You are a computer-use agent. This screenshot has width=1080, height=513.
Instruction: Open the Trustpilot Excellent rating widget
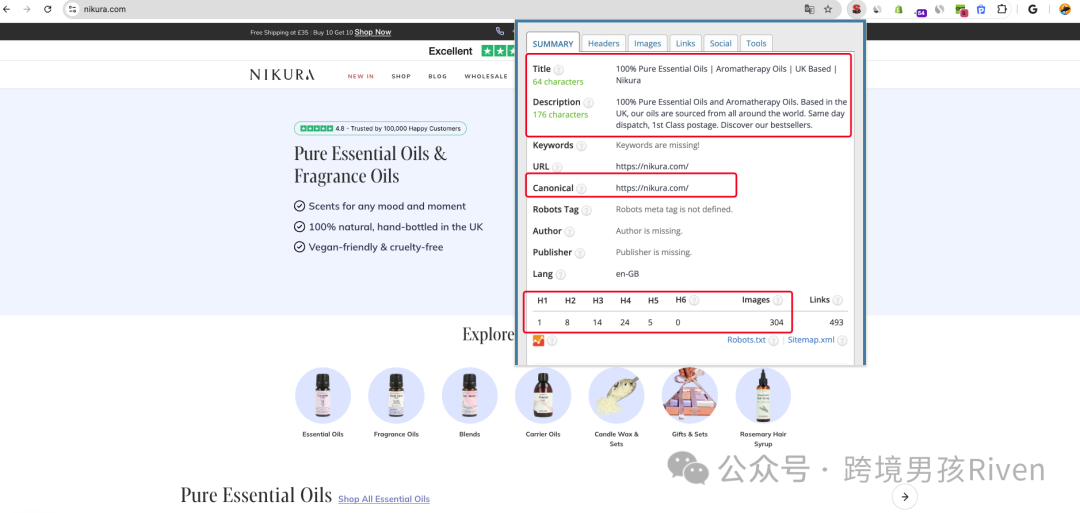tap(472, 51)
